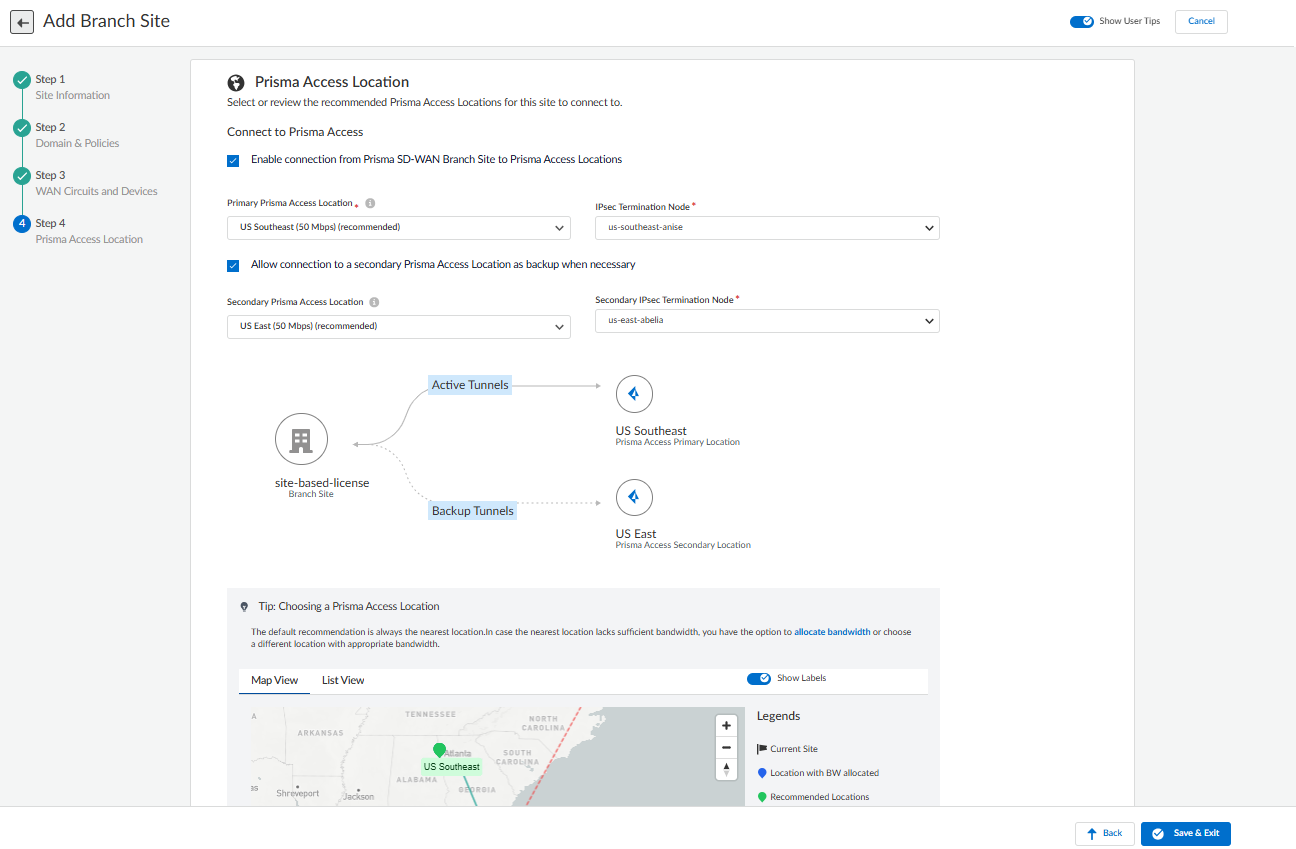Expand the IPsec Termination Node dropdown
The height and width of the screenshot is (849, 1296).
tap(766, 228)
